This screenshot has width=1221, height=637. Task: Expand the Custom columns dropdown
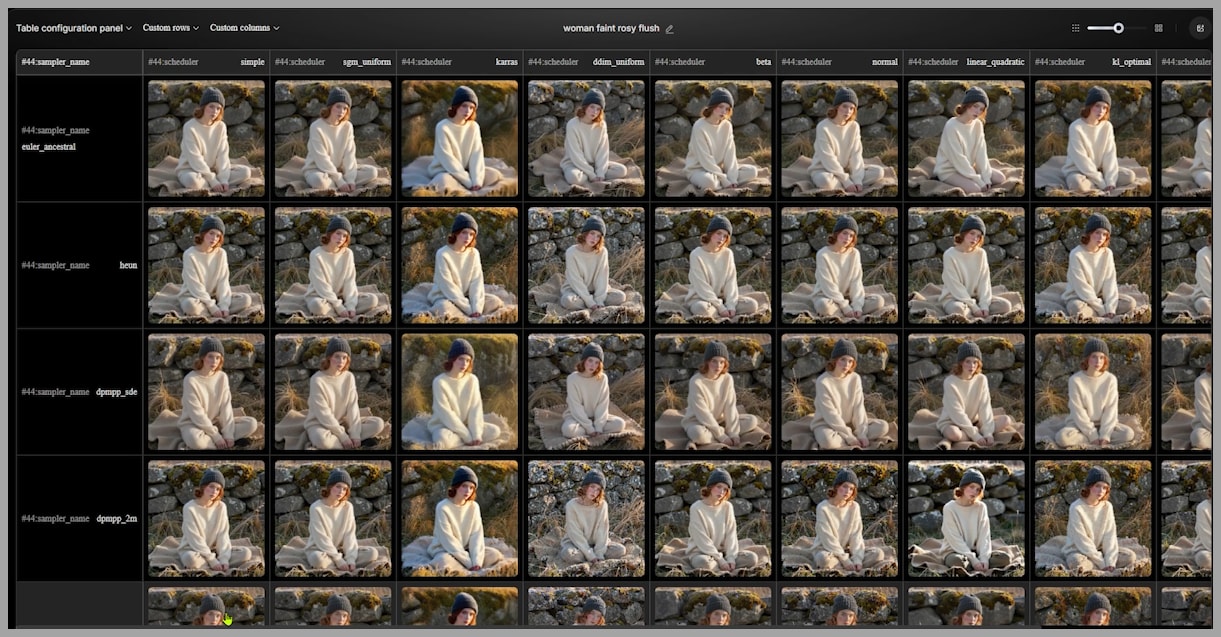click(244, 28)
